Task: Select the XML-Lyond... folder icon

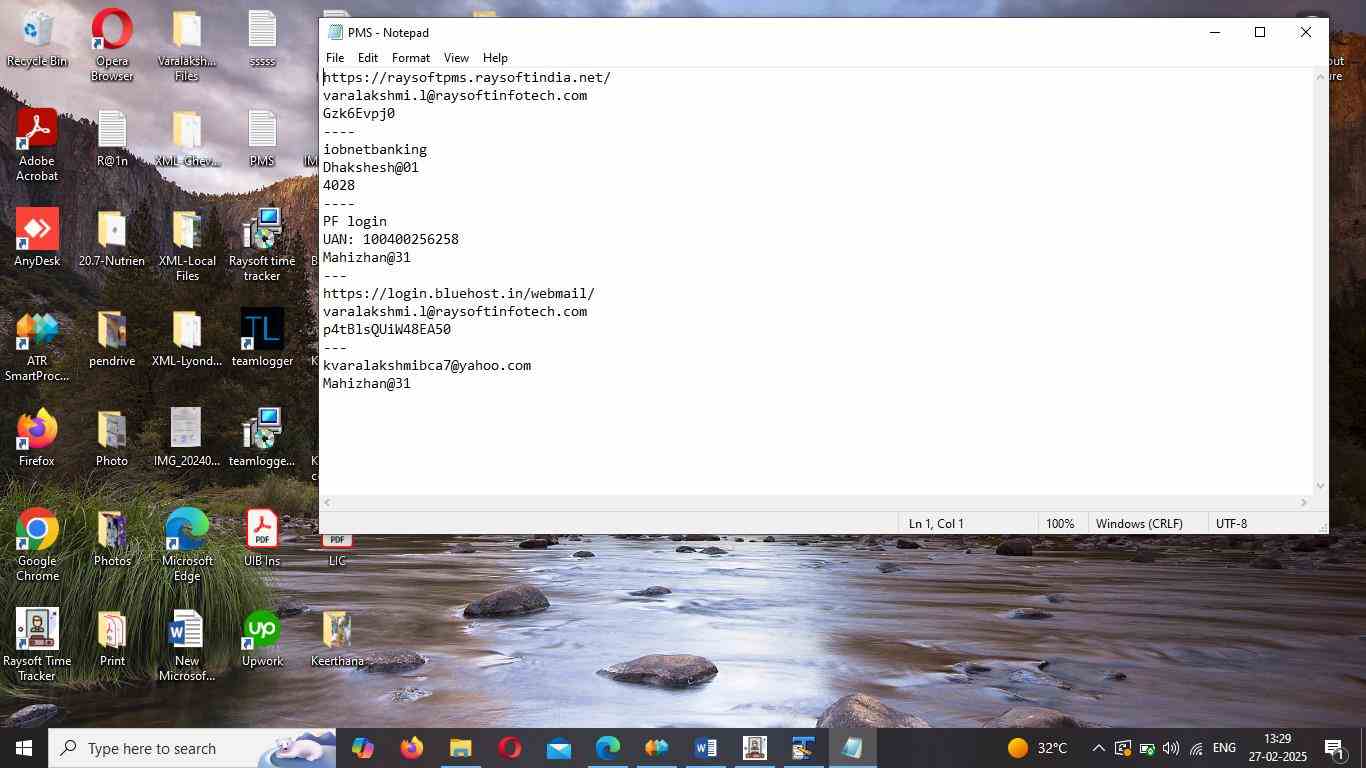Action: pyautogui.click(x=187, y=339)
